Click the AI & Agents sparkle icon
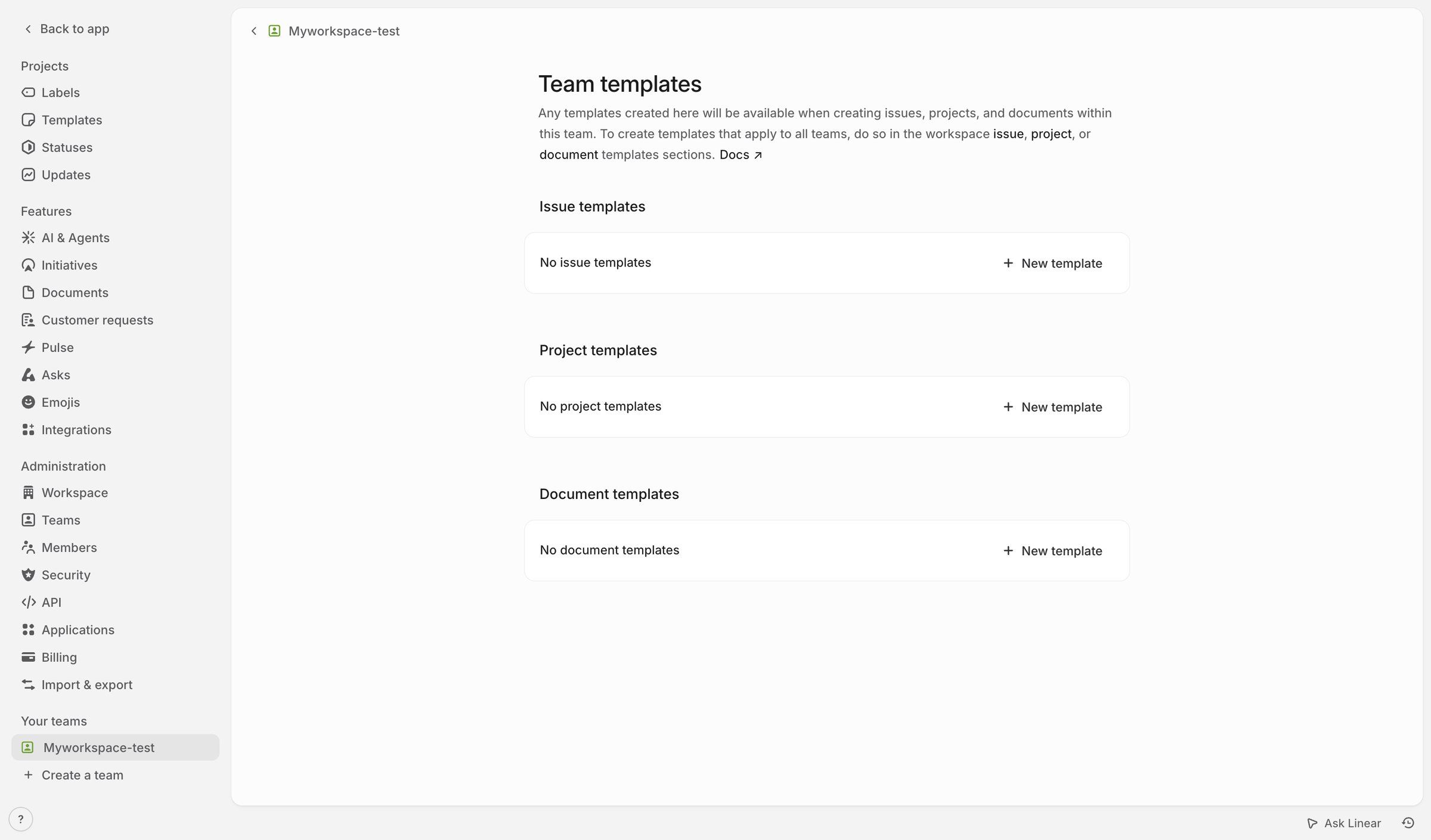Viewport: 1431px width, 840px height. pos(28,238)
